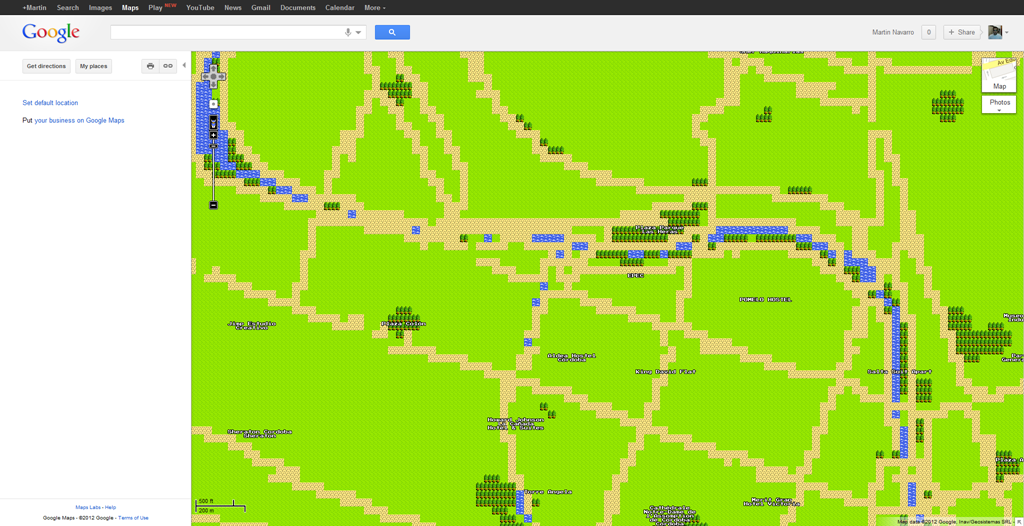Click the Torre Angela map label
The image size is (1024, 526).
548,491
